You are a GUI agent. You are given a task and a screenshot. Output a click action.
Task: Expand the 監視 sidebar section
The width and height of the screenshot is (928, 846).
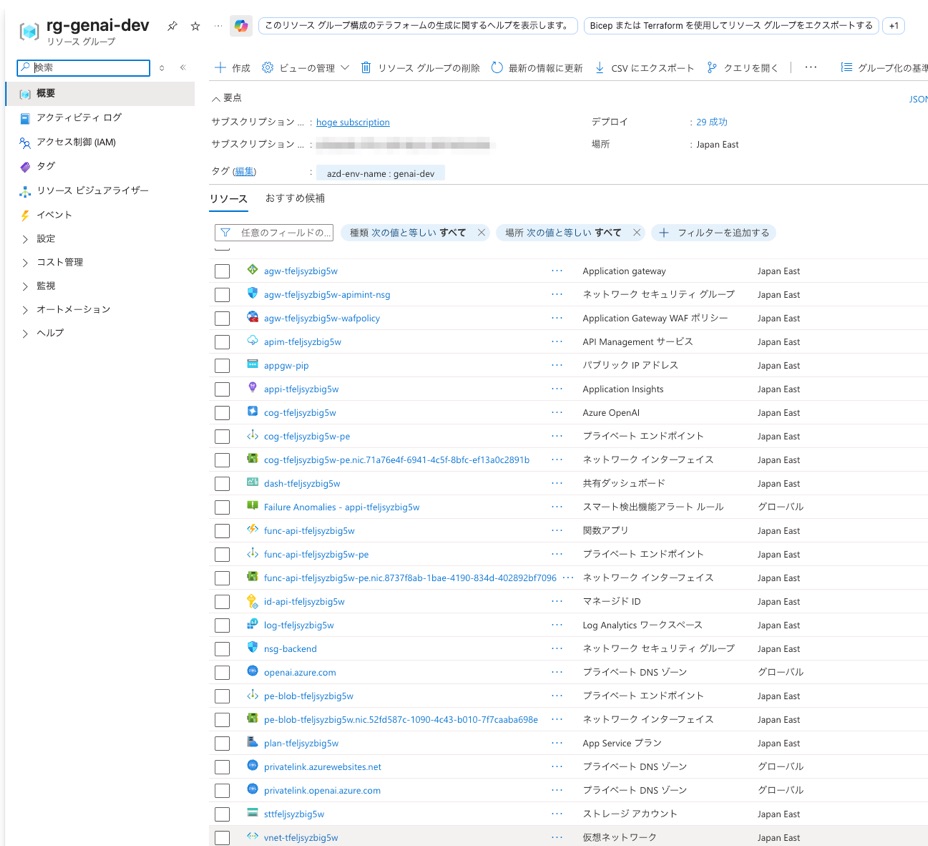point(25,286)
